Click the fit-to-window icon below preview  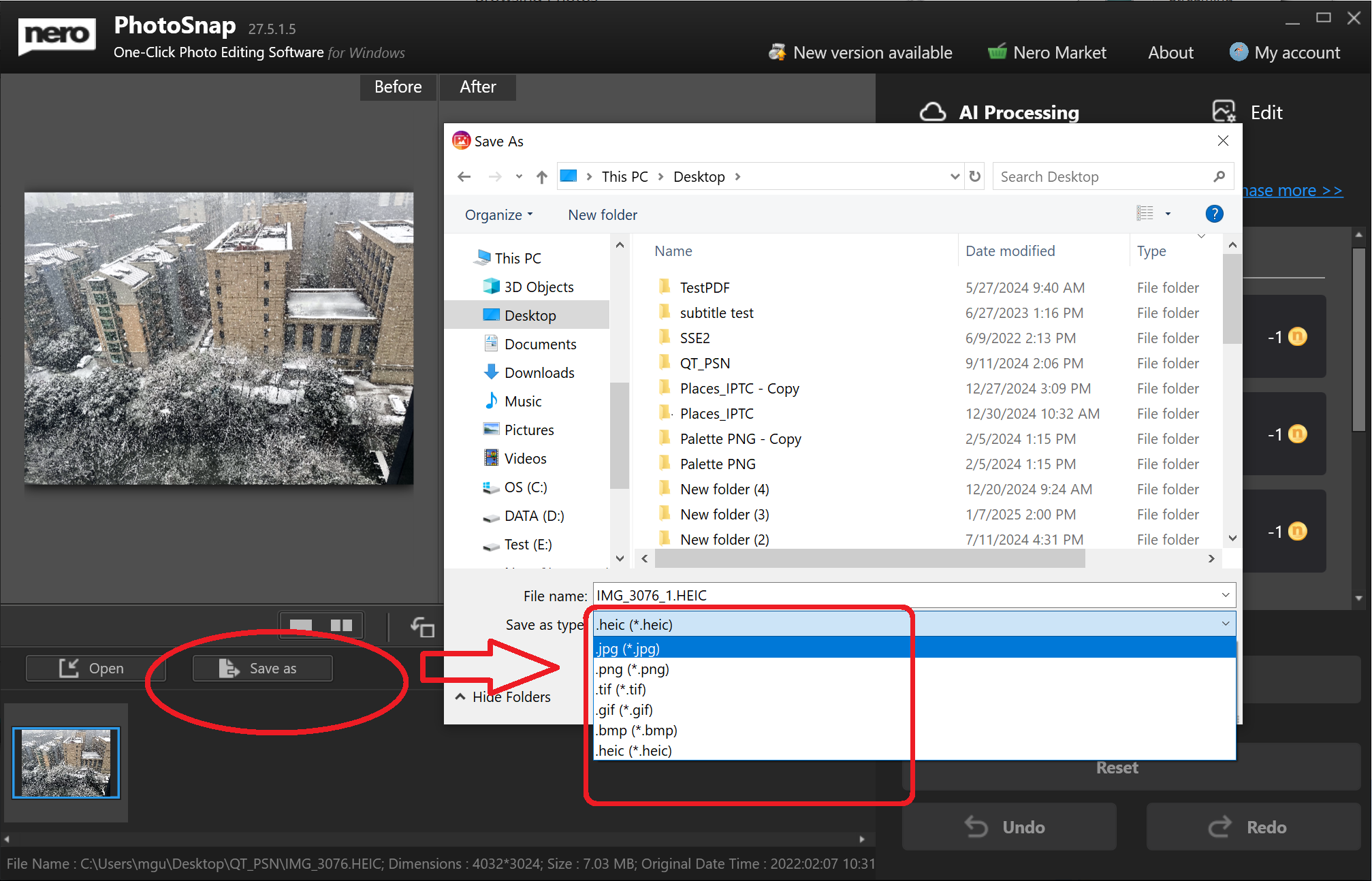[x=422, y=626]
